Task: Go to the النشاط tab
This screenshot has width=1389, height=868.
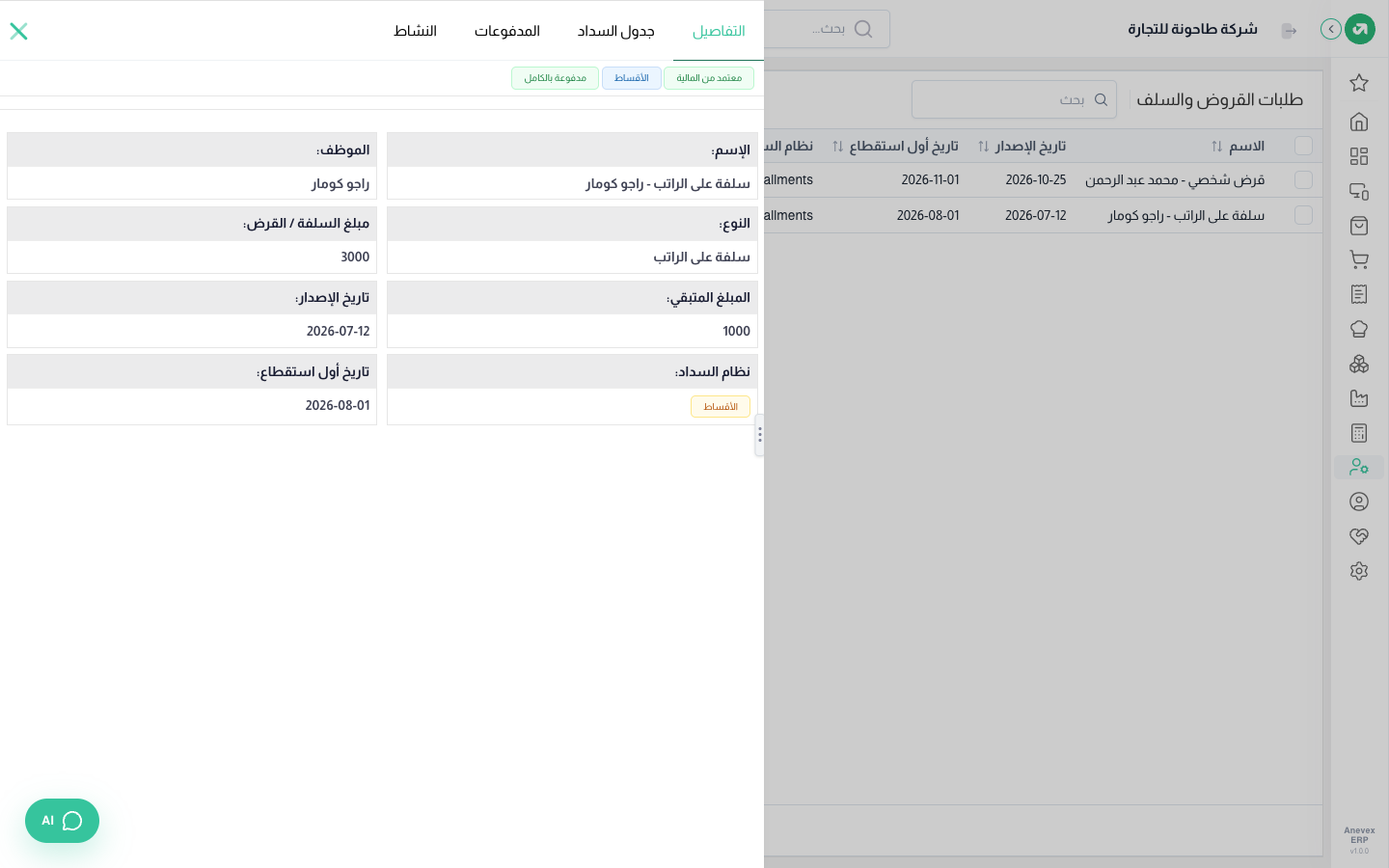Action: pyautogui.click(x=415, y=31)
